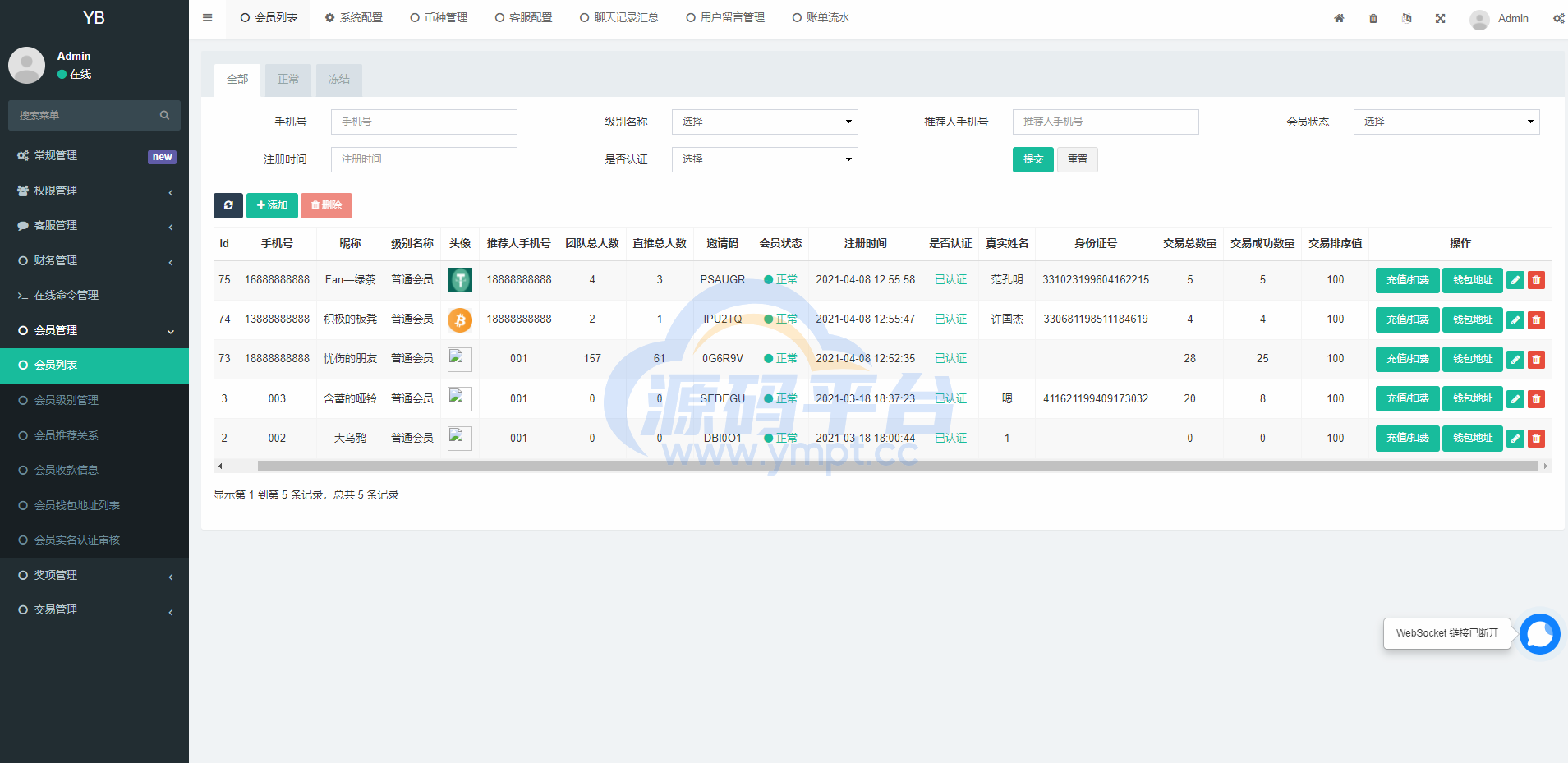Open the 系统配置 top tab

point(354,18)
